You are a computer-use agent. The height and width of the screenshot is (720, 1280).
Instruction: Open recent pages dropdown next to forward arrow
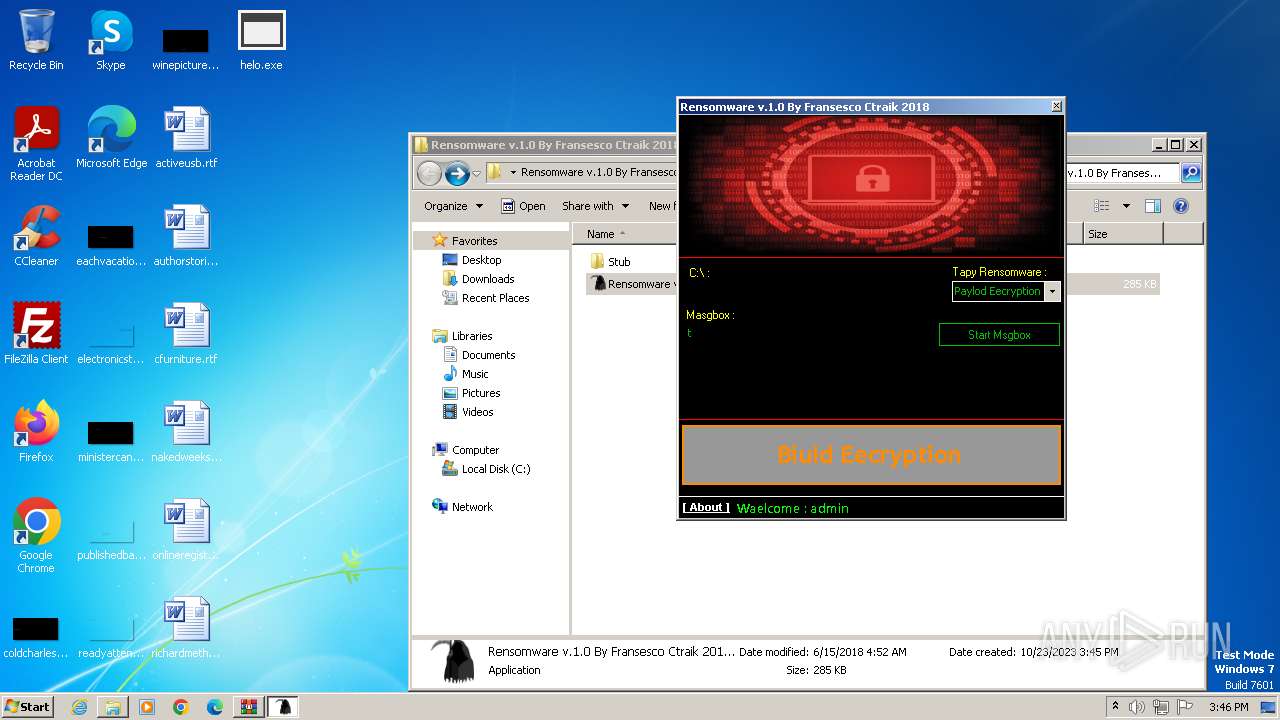pos(477,173)
